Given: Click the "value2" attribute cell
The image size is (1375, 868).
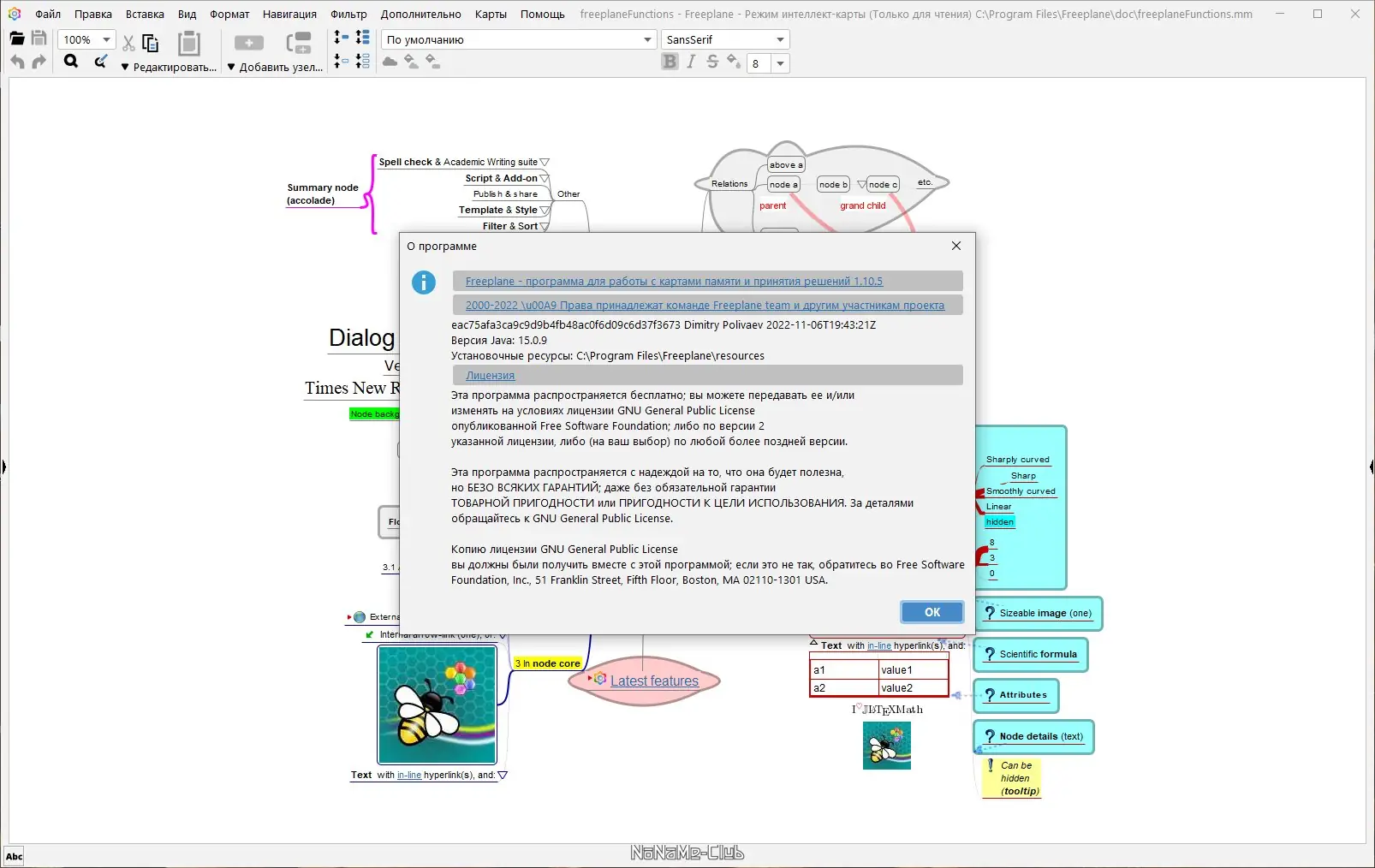Looking at the screenshot, I should pos(914,687).
